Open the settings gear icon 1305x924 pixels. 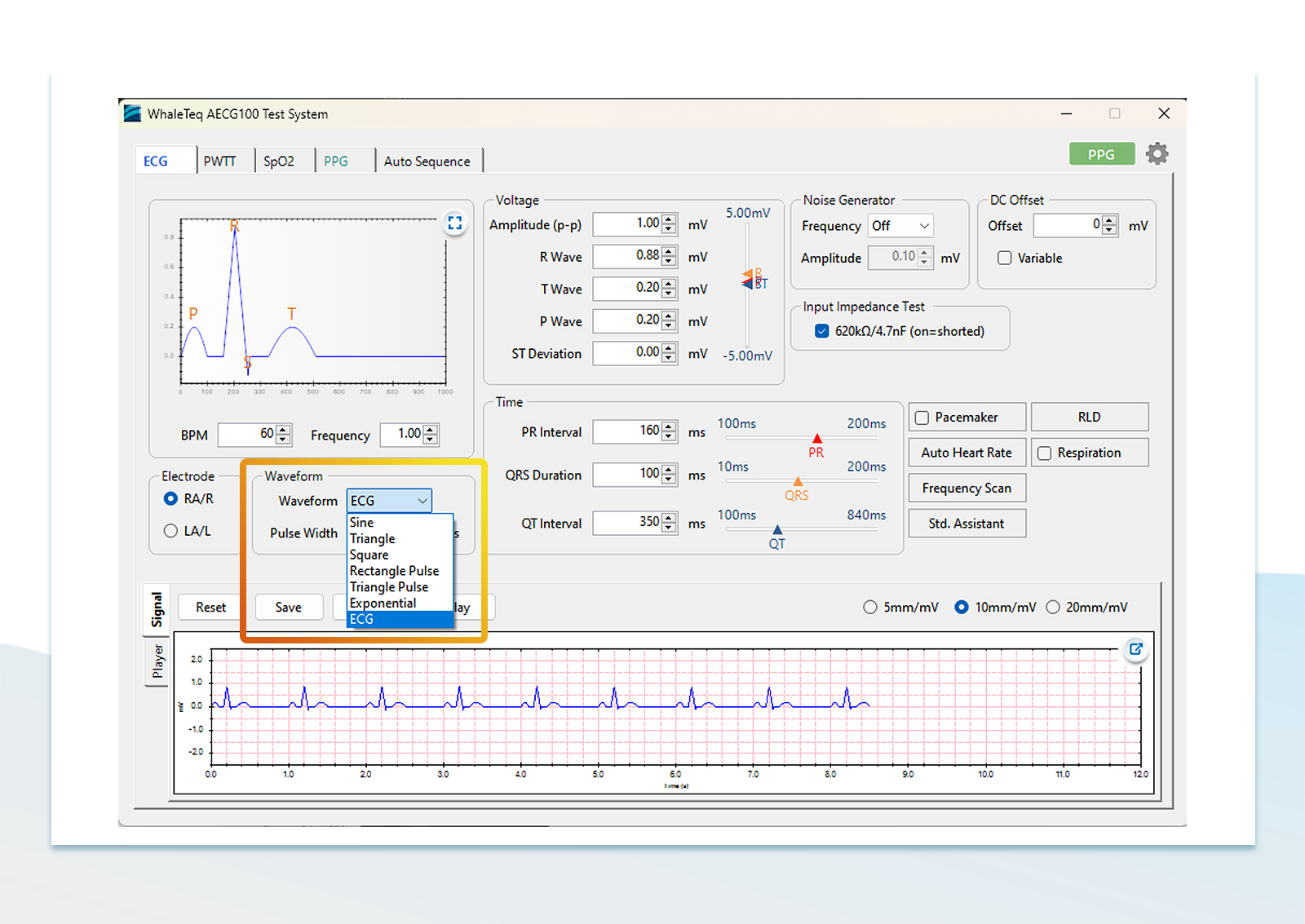(x=1157, y=153)
